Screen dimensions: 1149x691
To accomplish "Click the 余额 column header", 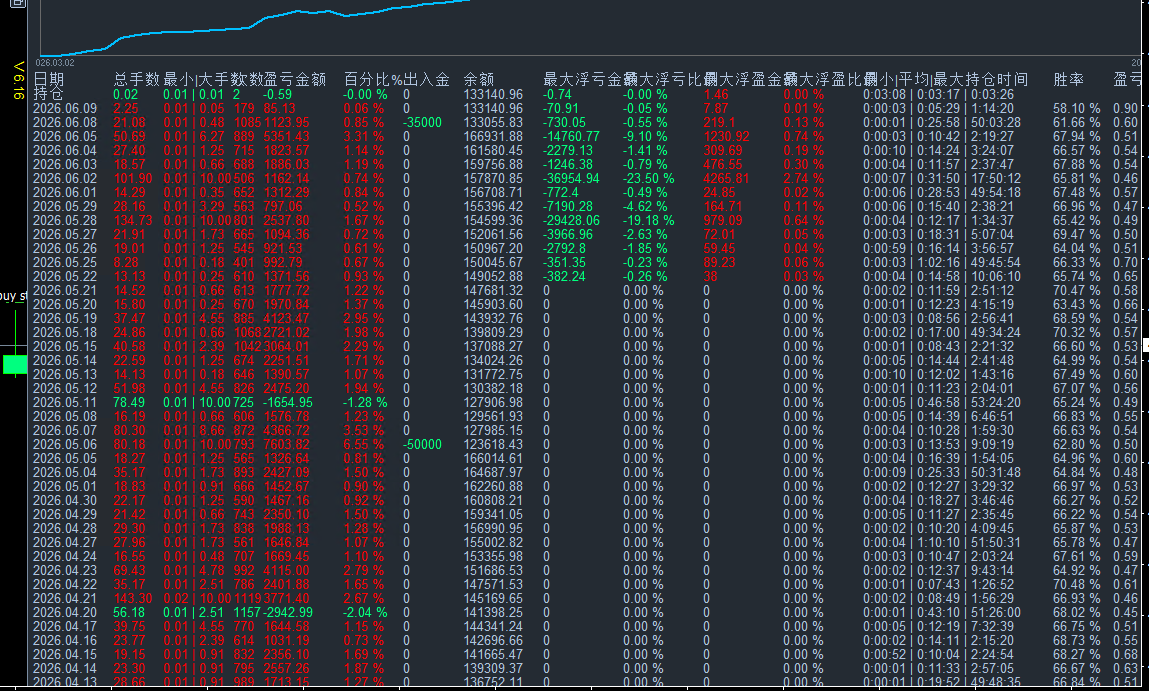I will click(x=479, y=80).
